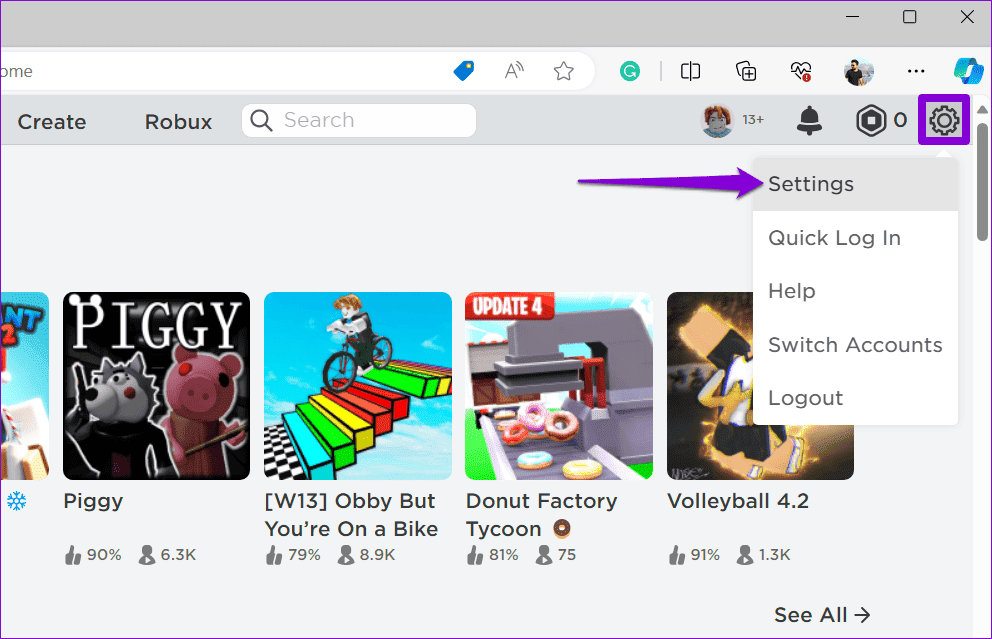
Task: Click the Volleyball 4.2 title
Action: pos(738,501)
